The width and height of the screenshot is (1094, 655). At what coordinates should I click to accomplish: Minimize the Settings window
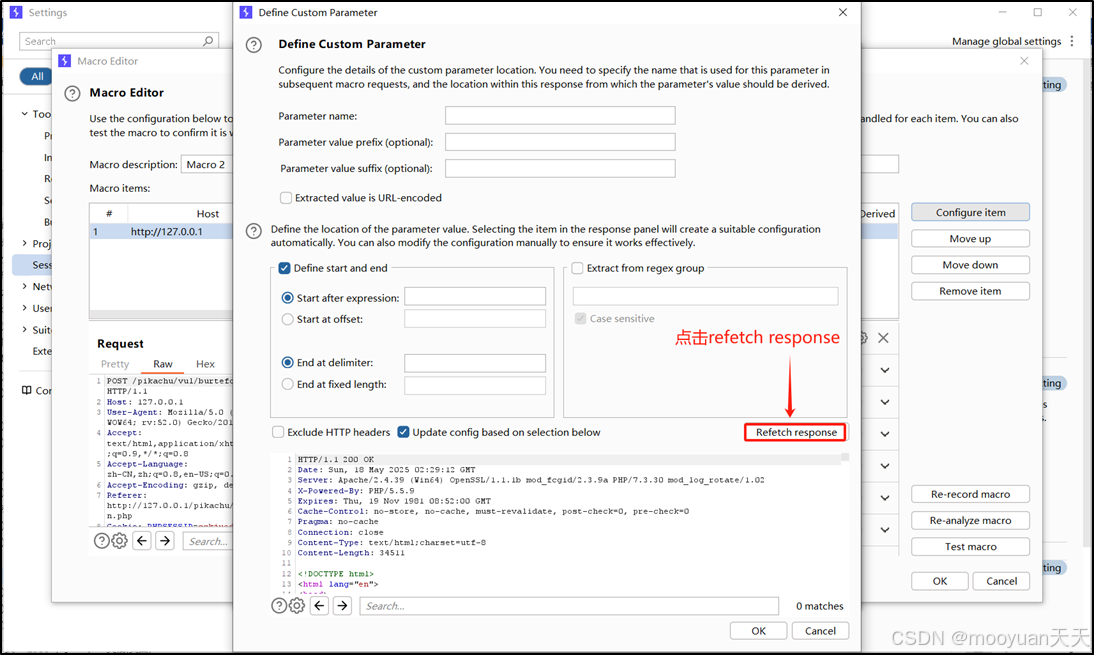click(1003, 13)
